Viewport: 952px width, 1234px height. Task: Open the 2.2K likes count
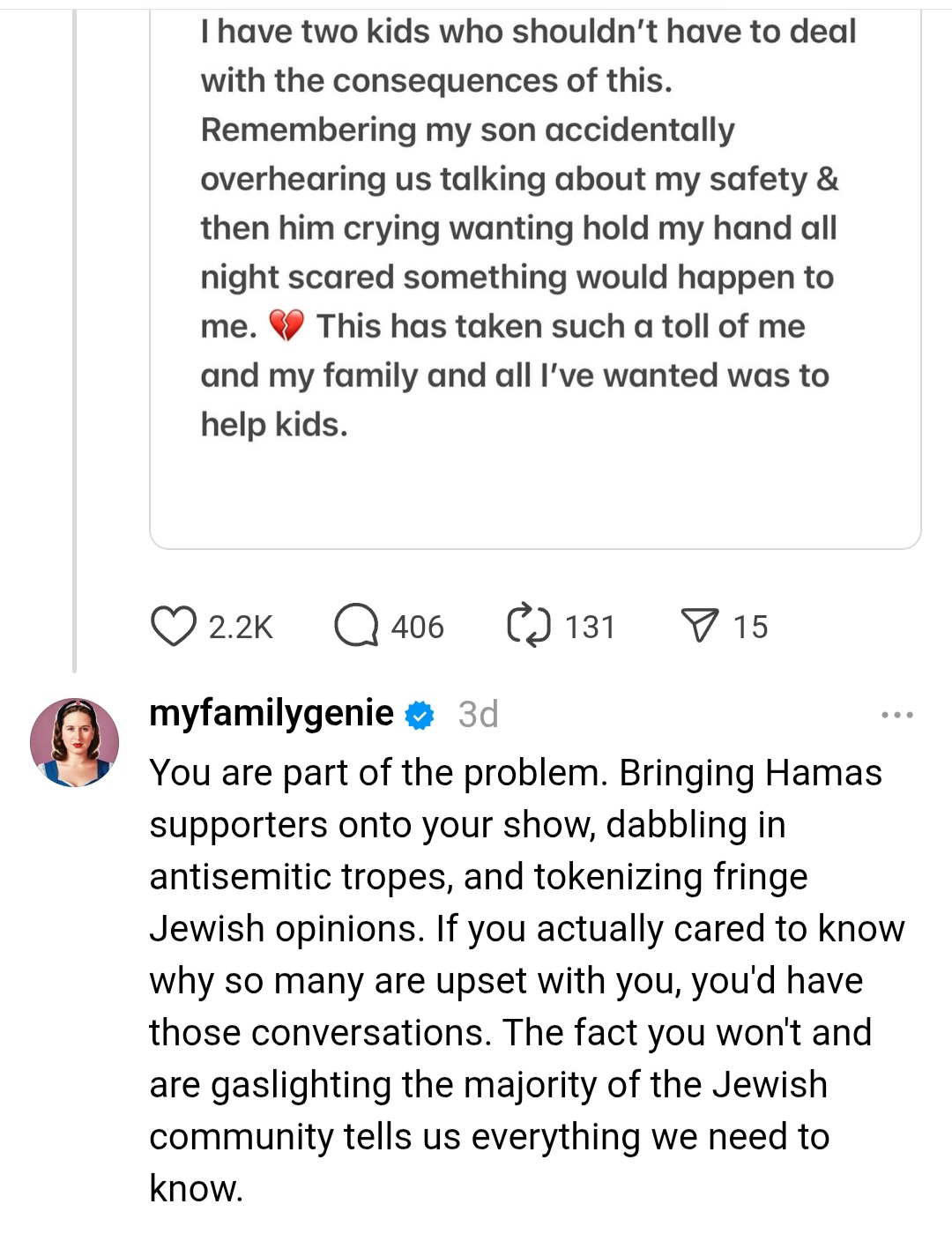(x=241, y=627)
